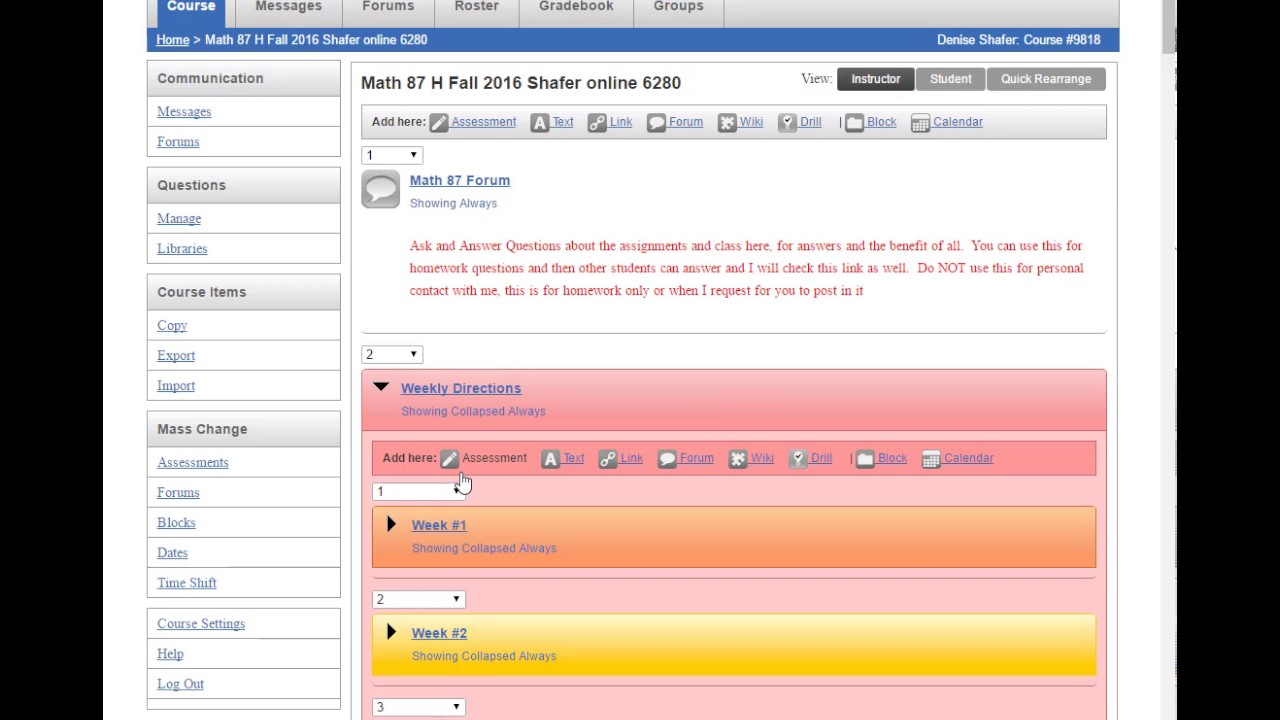This screenshot has height=720, width=1280.
Task: Switch to Student view
Action: pyautogui.click(x=950, y=79)
